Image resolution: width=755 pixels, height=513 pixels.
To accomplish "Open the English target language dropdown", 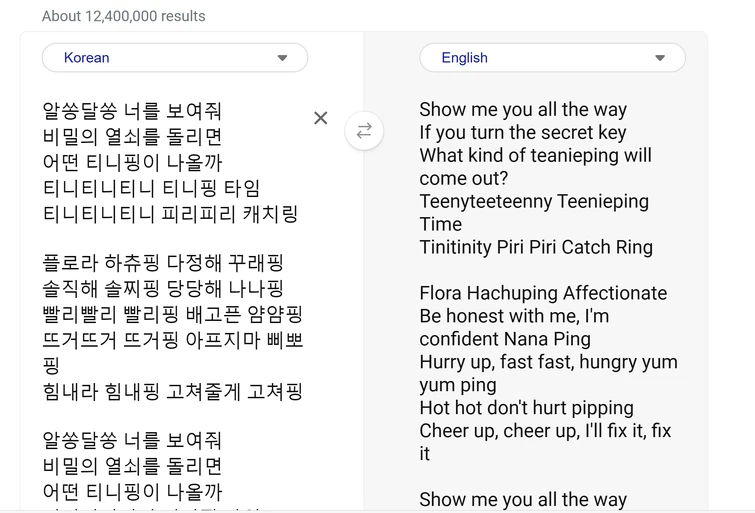I will coord(552,58).
